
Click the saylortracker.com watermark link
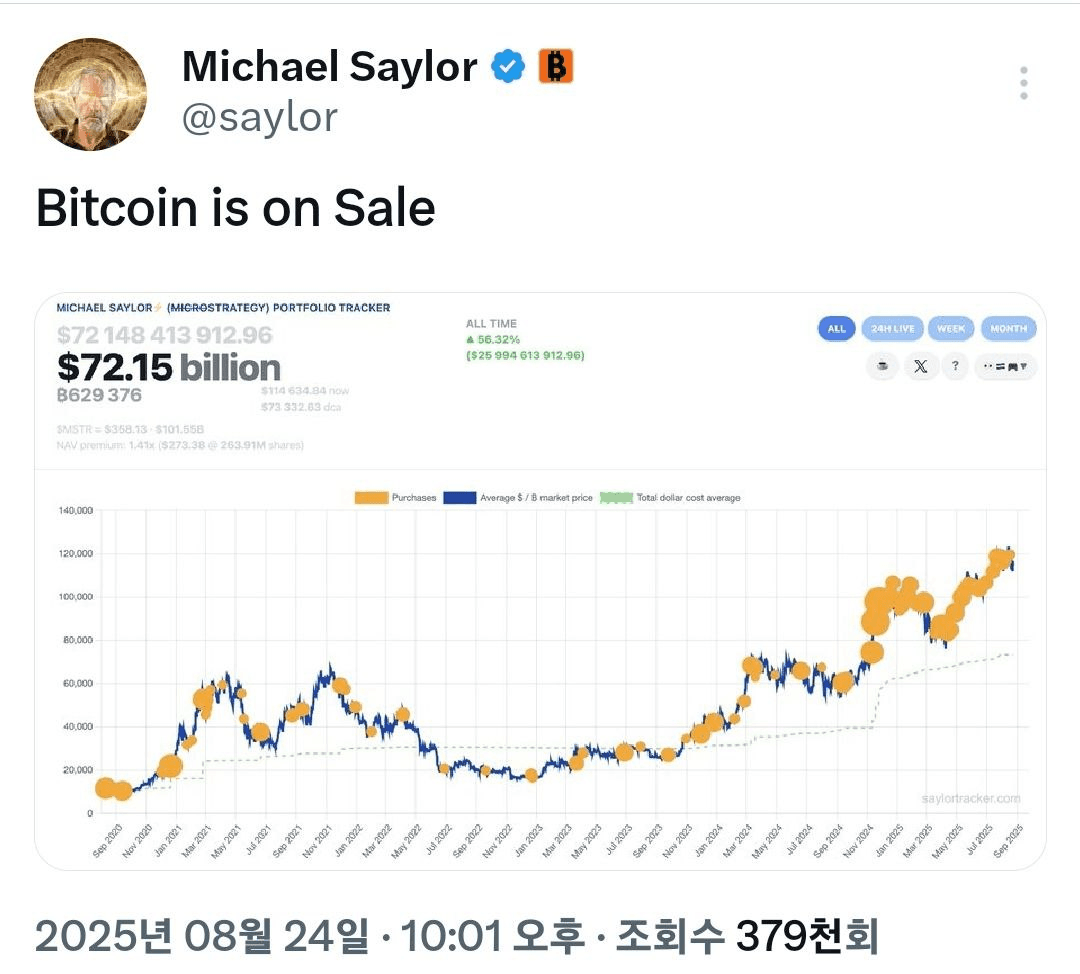tap(970, 798)
